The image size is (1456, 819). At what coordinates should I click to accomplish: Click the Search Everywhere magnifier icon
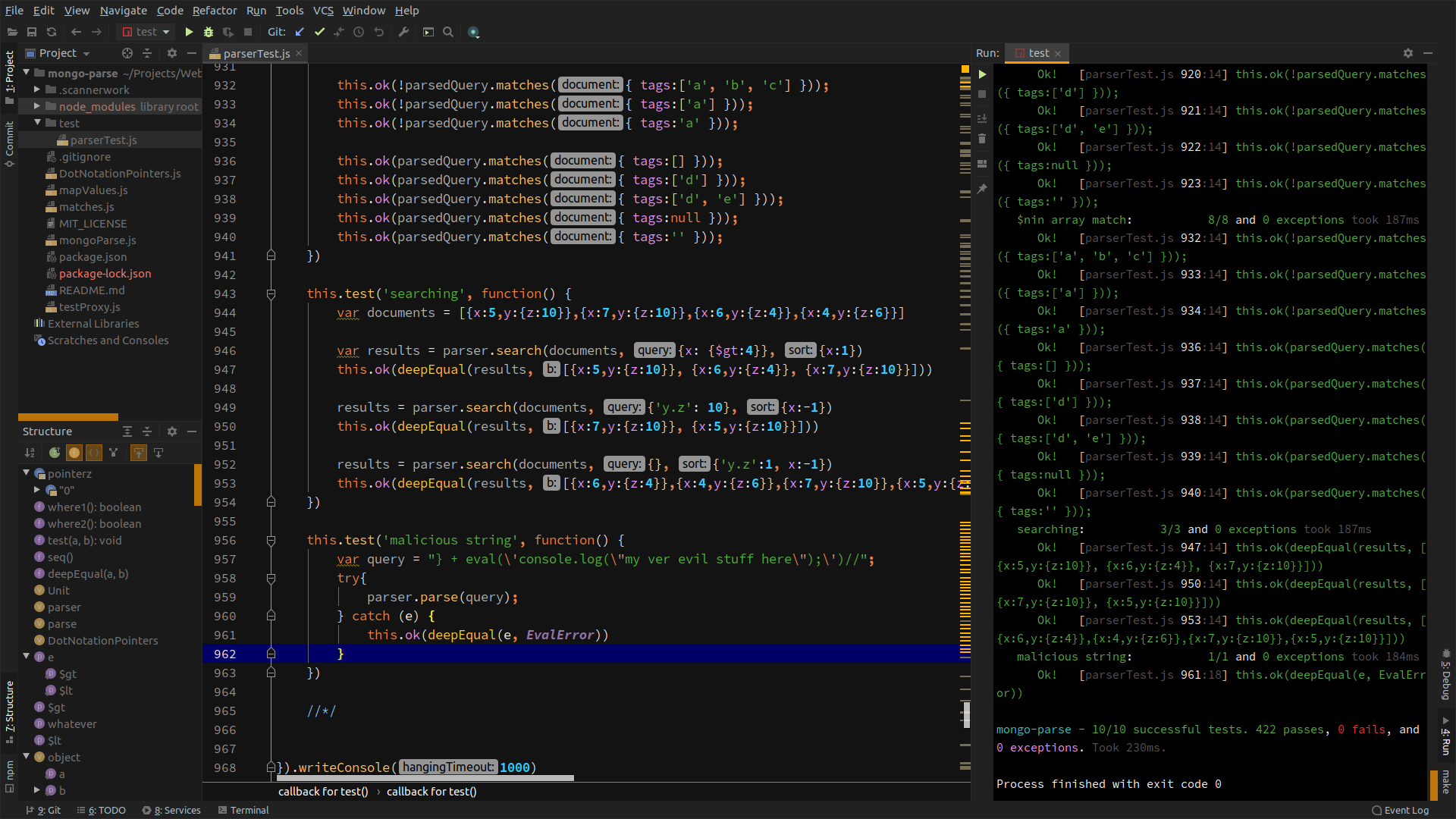click(448, 32)
